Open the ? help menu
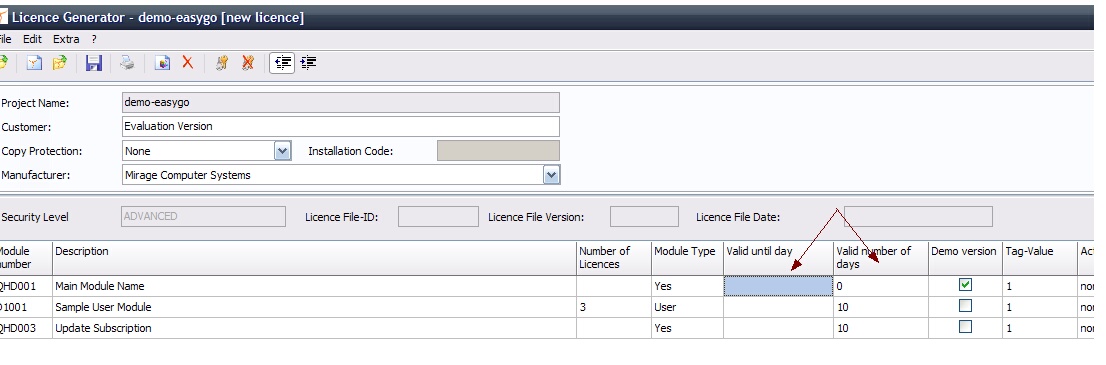Screen dimensions: 1106x365 coord(94,40)
